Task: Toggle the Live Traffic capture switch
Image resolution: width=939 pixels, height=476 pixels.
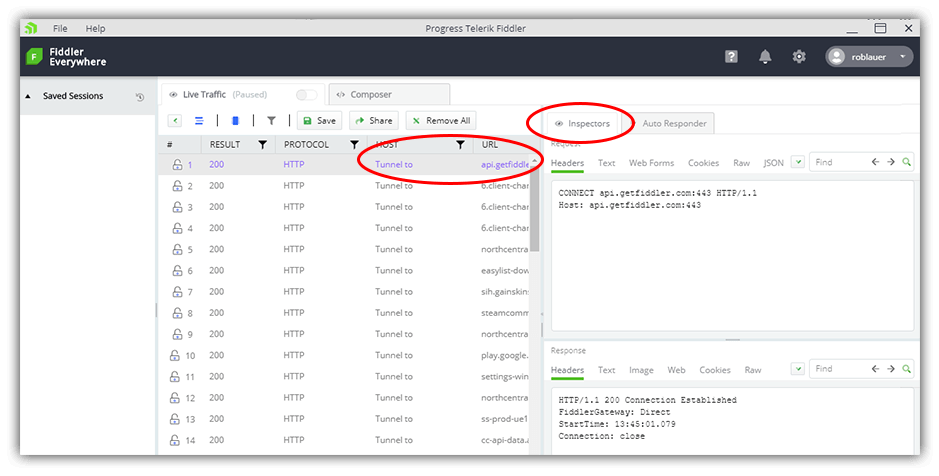Action: (307, 95)
